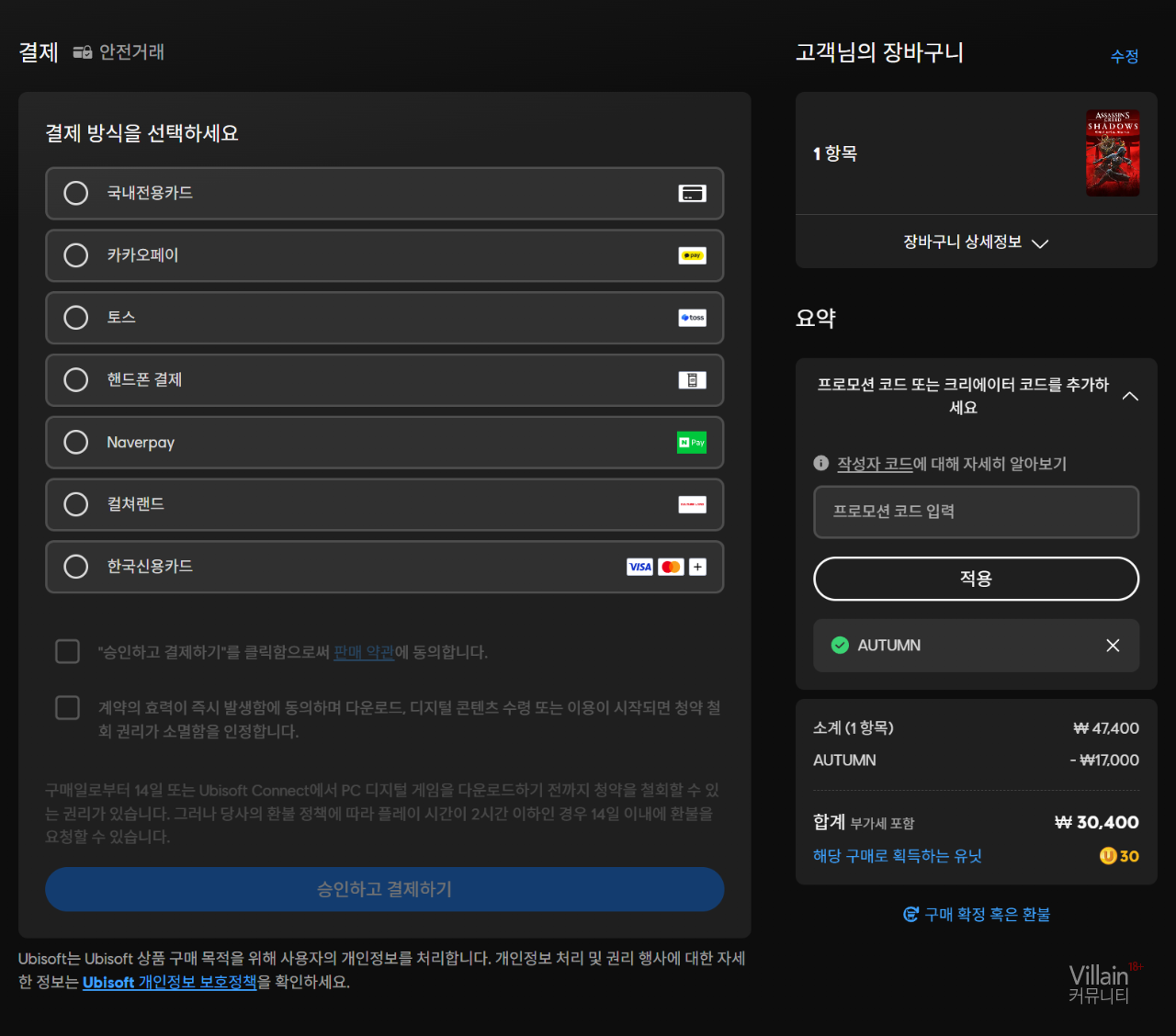This screenshot has width=1176, height=1036.
Task: Select the 국내전용카드 payment option
Action: tap(76, 193)
